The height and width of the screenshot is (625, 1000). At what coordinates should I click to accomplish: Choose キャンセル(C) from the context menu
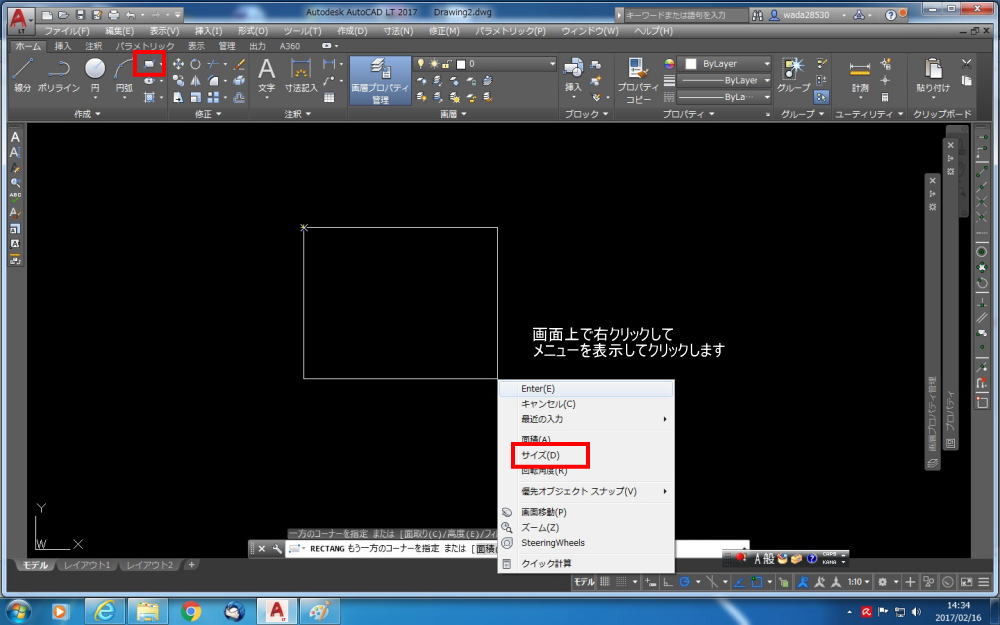coord(548,404)
